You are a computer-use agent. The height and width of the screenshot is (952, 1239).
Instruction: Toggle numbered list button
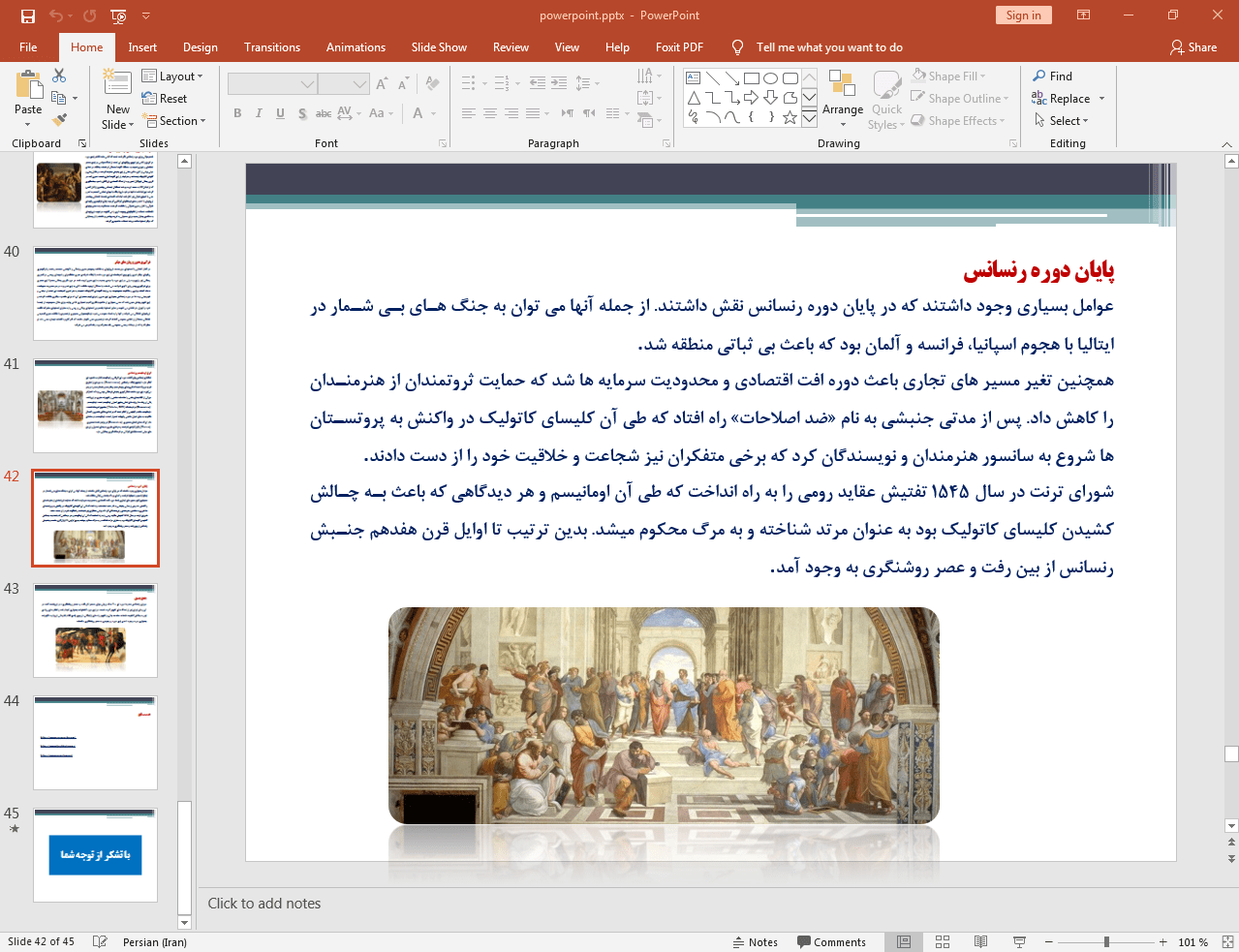pyautogui.click(x=502, y=83)
